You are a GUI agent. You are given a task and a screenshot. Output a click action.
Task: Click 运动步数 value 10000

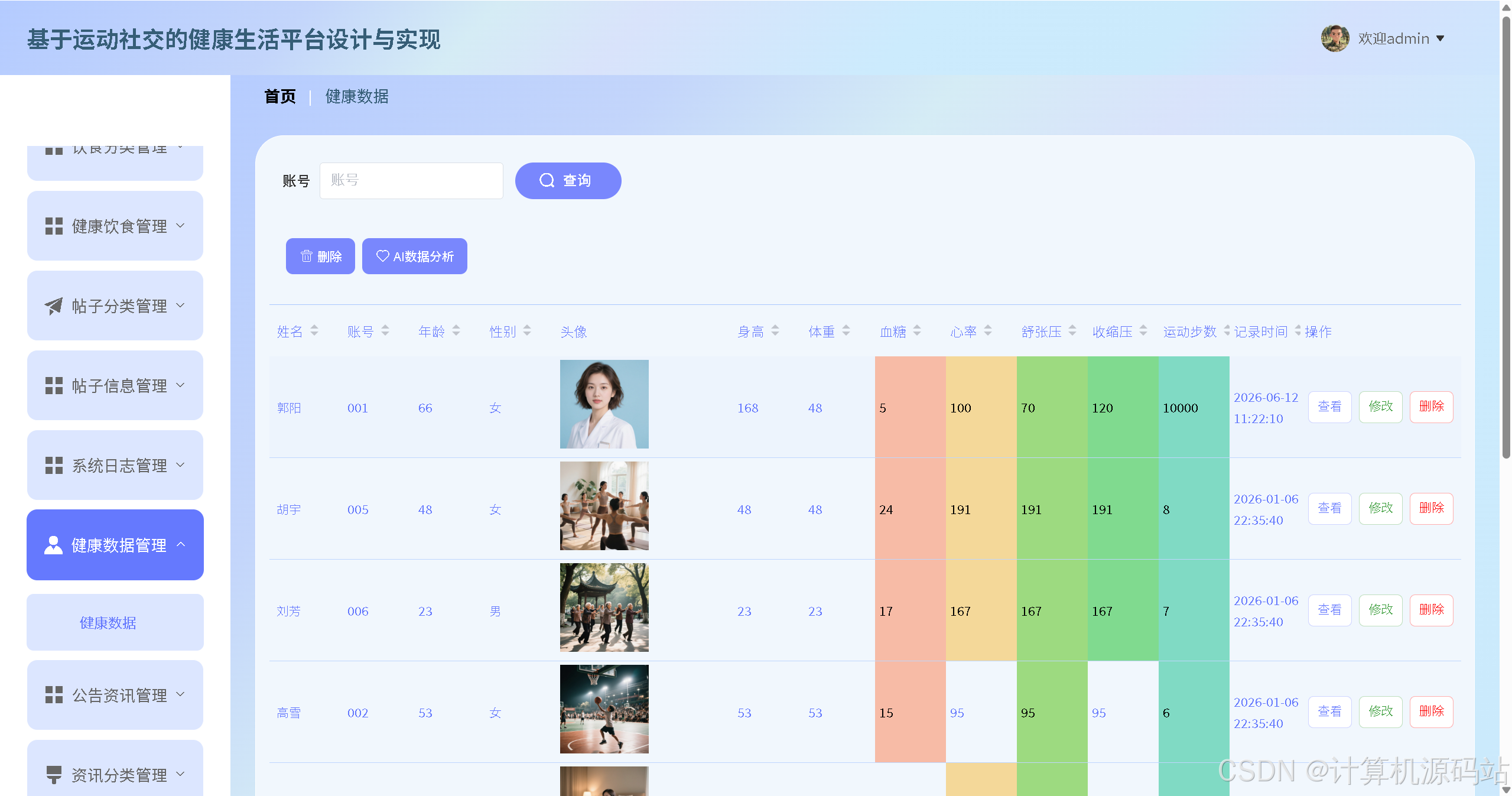point(1180,408)
